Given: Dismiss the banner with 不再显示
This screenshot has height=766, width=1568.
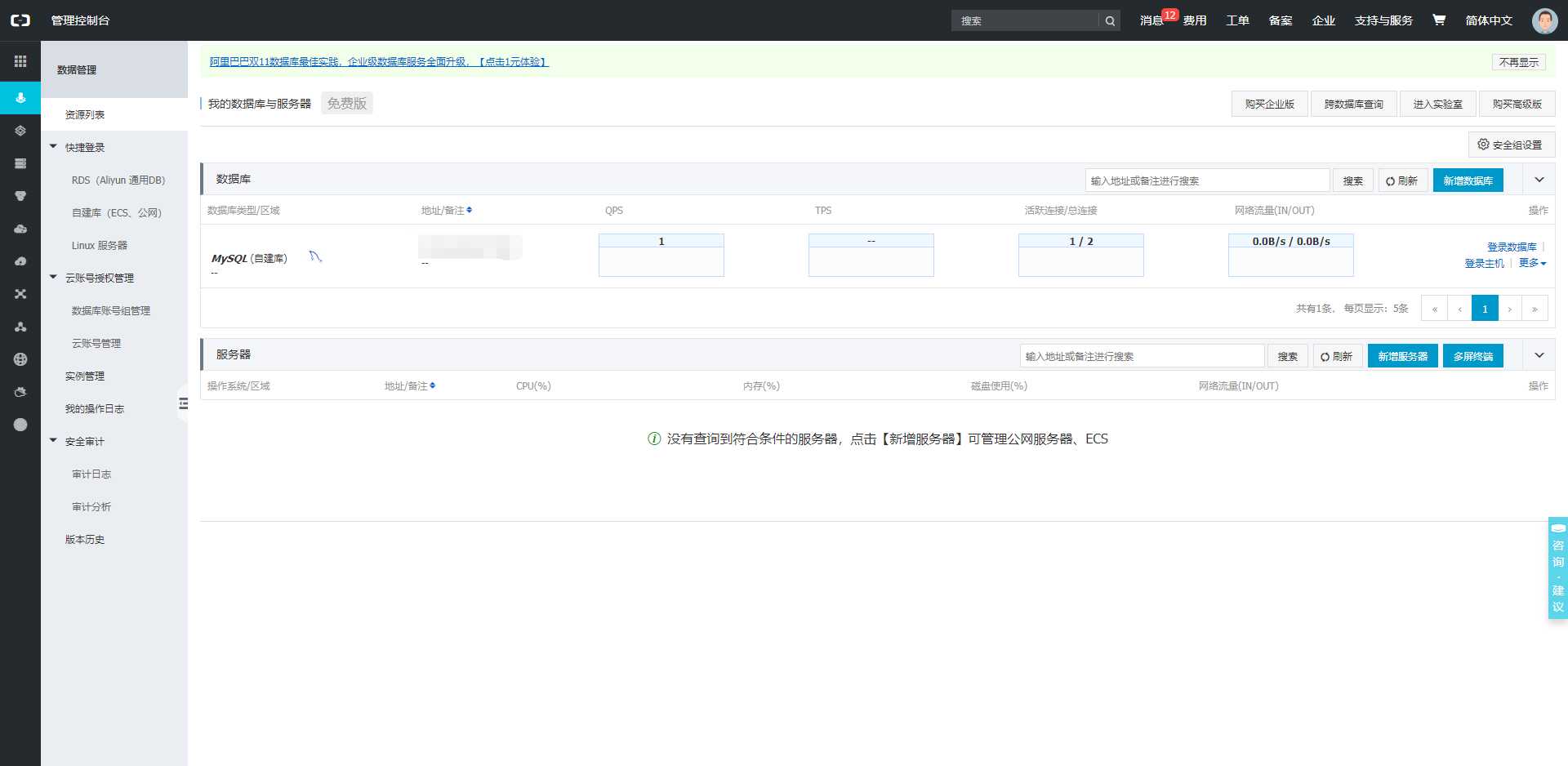Looking at the screenshot, I should [x=1518, y=62].
